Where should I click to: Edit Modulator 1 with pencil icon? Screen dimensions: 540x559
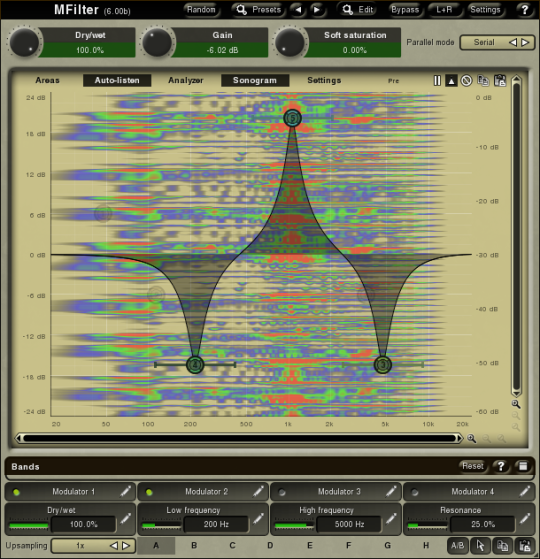[x=125, y=491]
